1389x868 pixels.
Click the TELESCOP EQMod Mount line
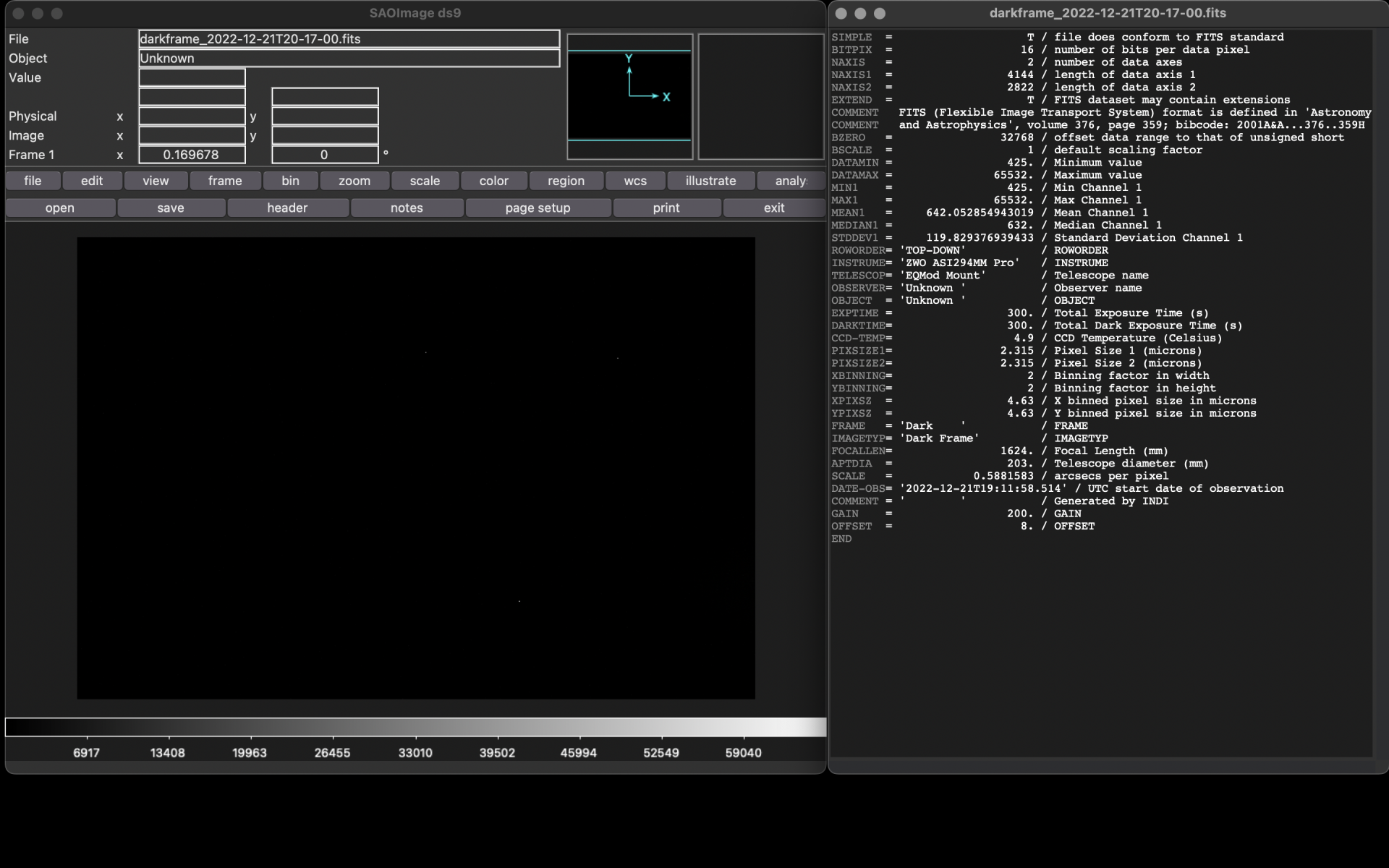(x=990, y=276)
